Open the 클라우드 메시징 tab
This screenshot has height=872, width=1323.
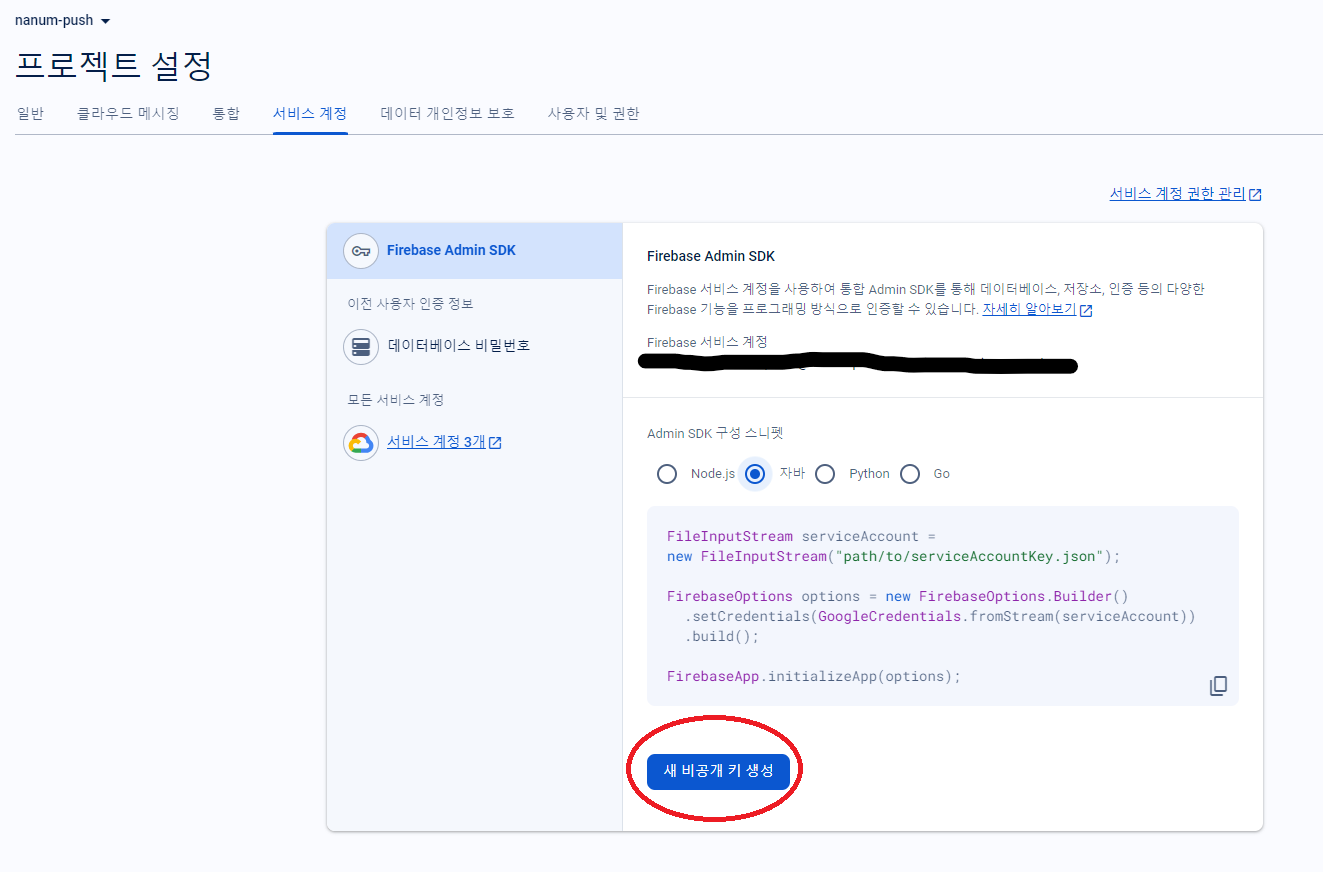[128, 113]
